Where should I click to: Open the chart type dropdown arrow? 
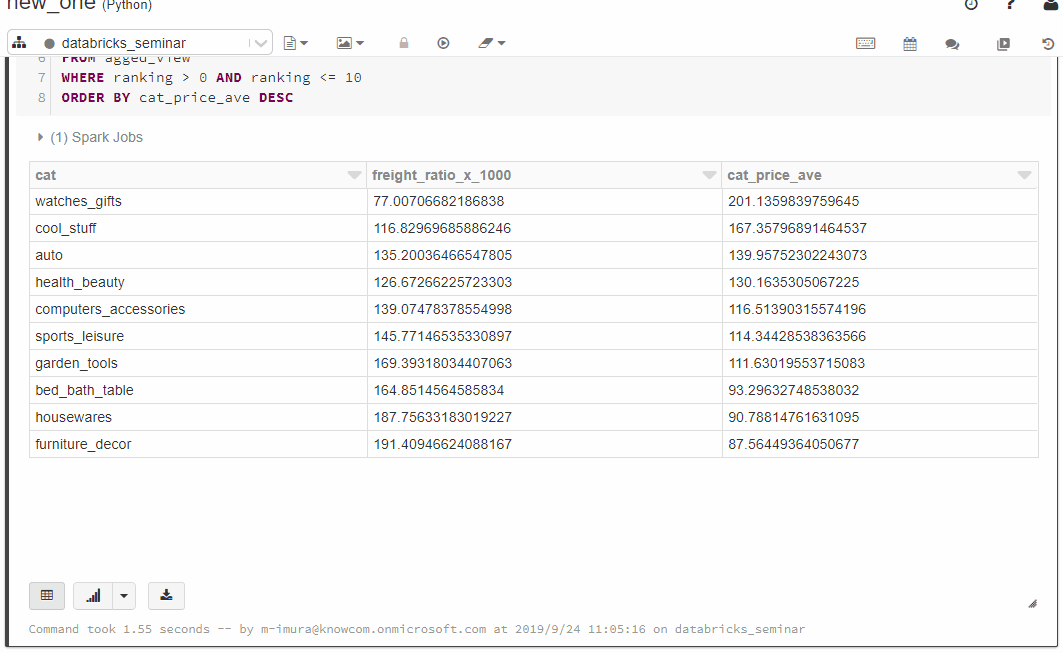(123, 595)
